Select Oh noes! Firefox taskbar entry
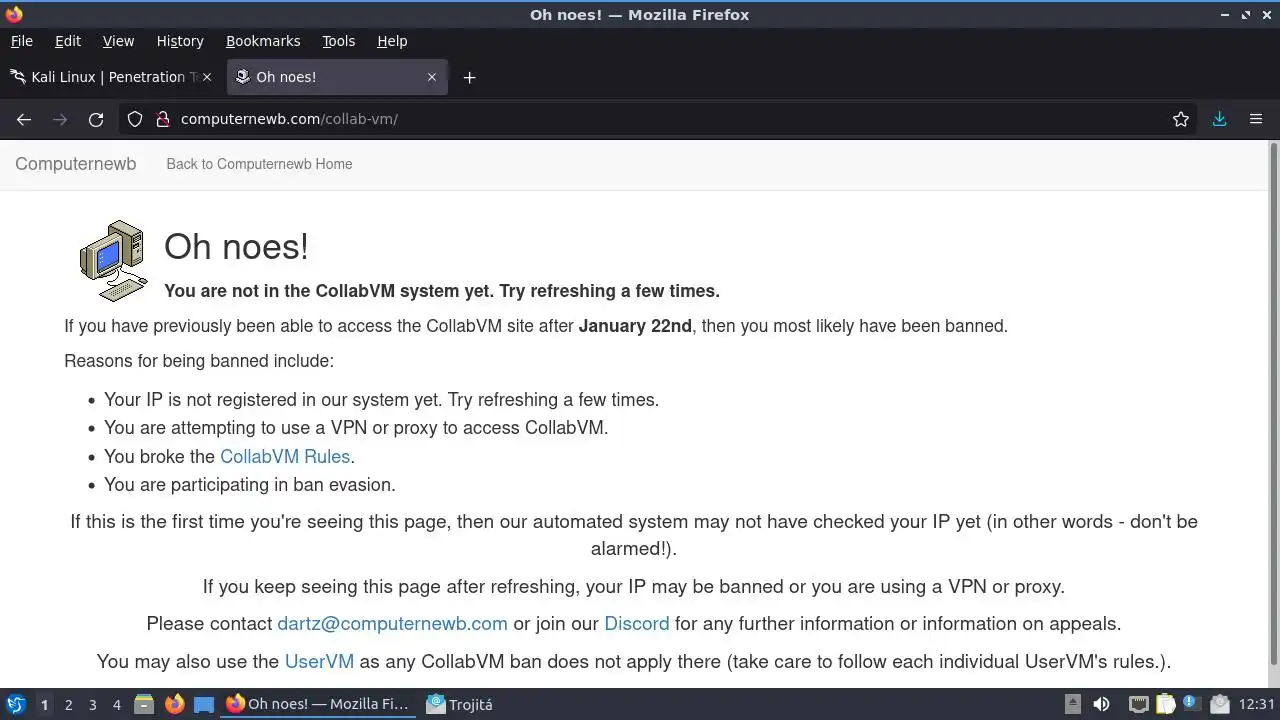 (x=317, y=704)
